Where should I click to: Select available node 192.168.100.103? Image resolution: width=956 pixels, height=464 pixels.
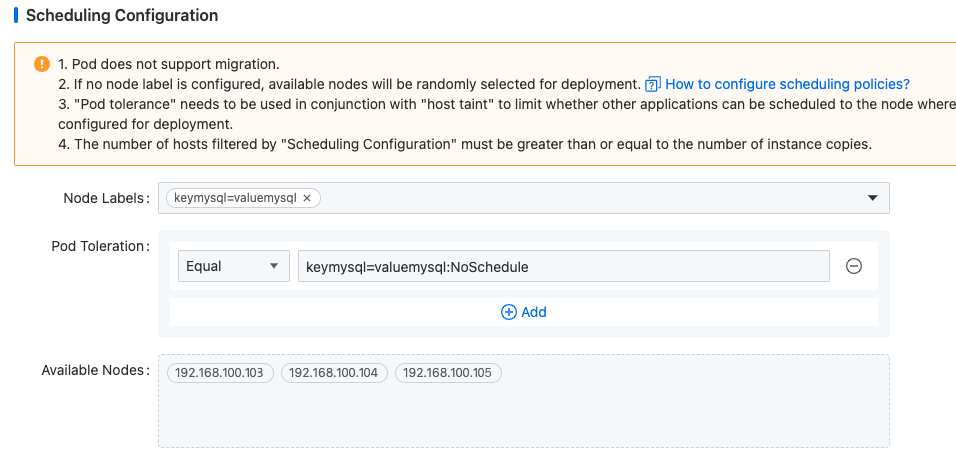pyautogui.click(x=219, y=373)
